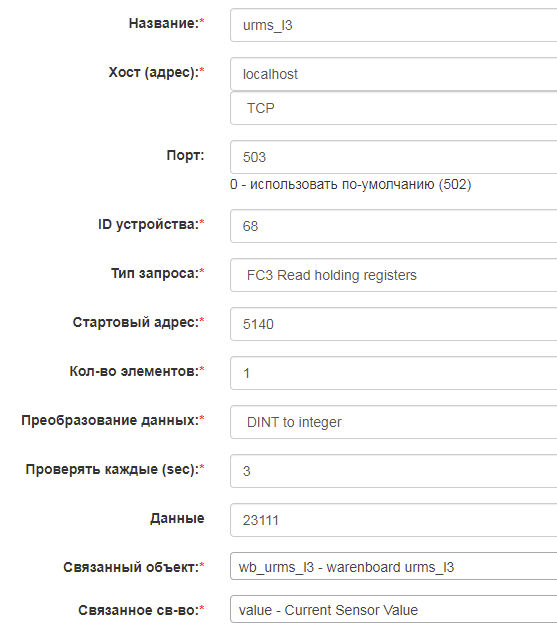
Task: Click the Преобразование данных label
Action: click(x=113, y=420)
